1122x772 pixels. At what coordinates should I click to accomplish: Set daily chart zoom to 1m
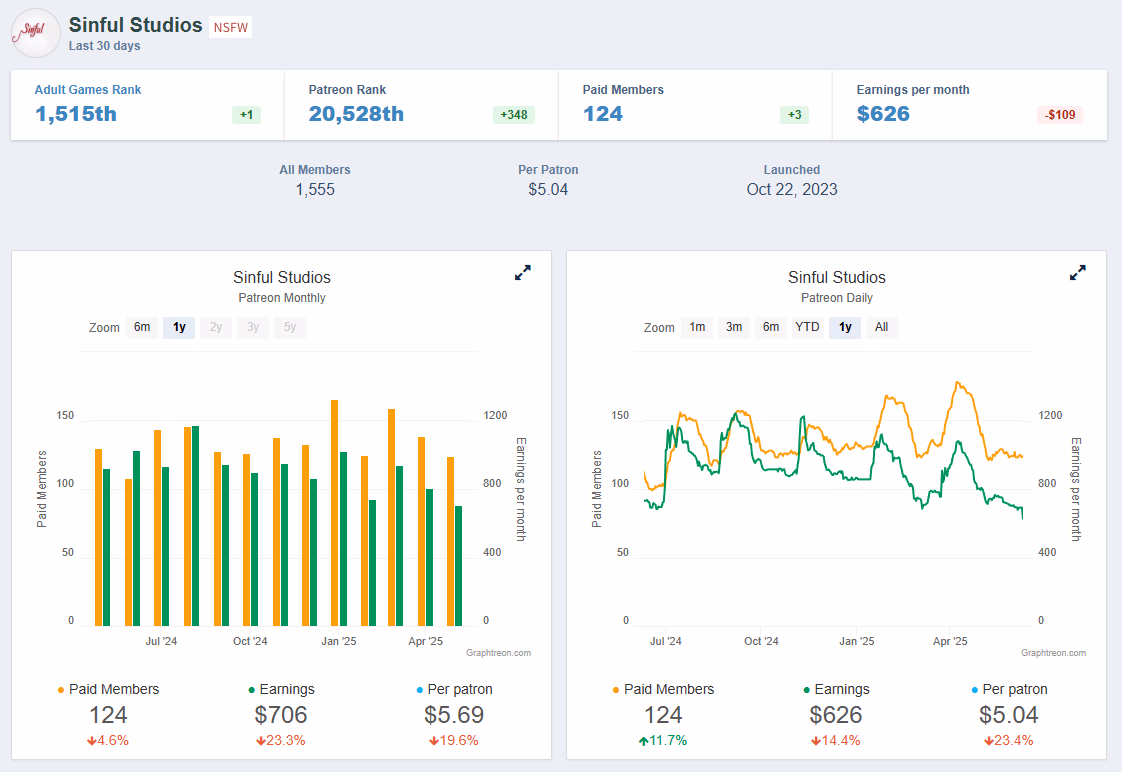pyautogui.click(x=697, y=327)
